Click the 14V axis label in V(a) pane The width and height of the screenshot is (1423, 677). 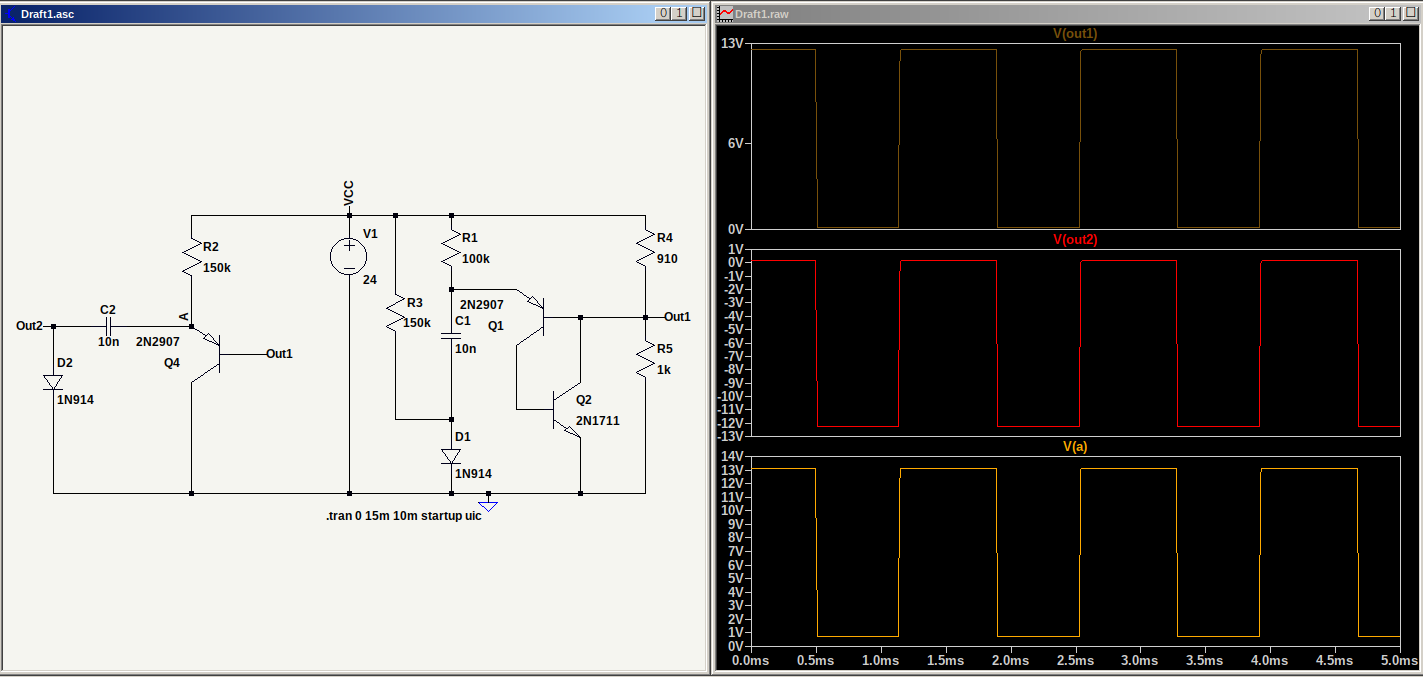point(733,456)
